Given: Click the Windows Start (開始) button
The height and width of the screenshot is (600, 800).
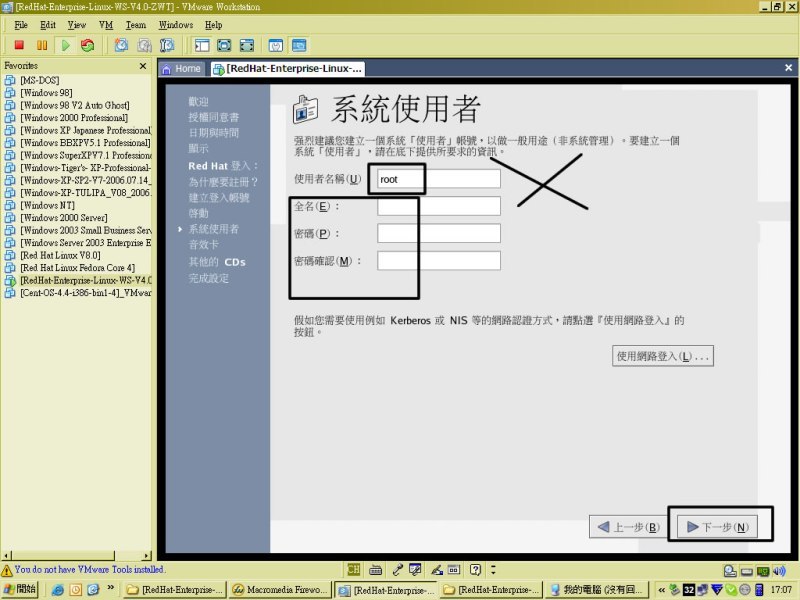Looking at the screenshot, I should pyautogui.click(x=20, y=589).
